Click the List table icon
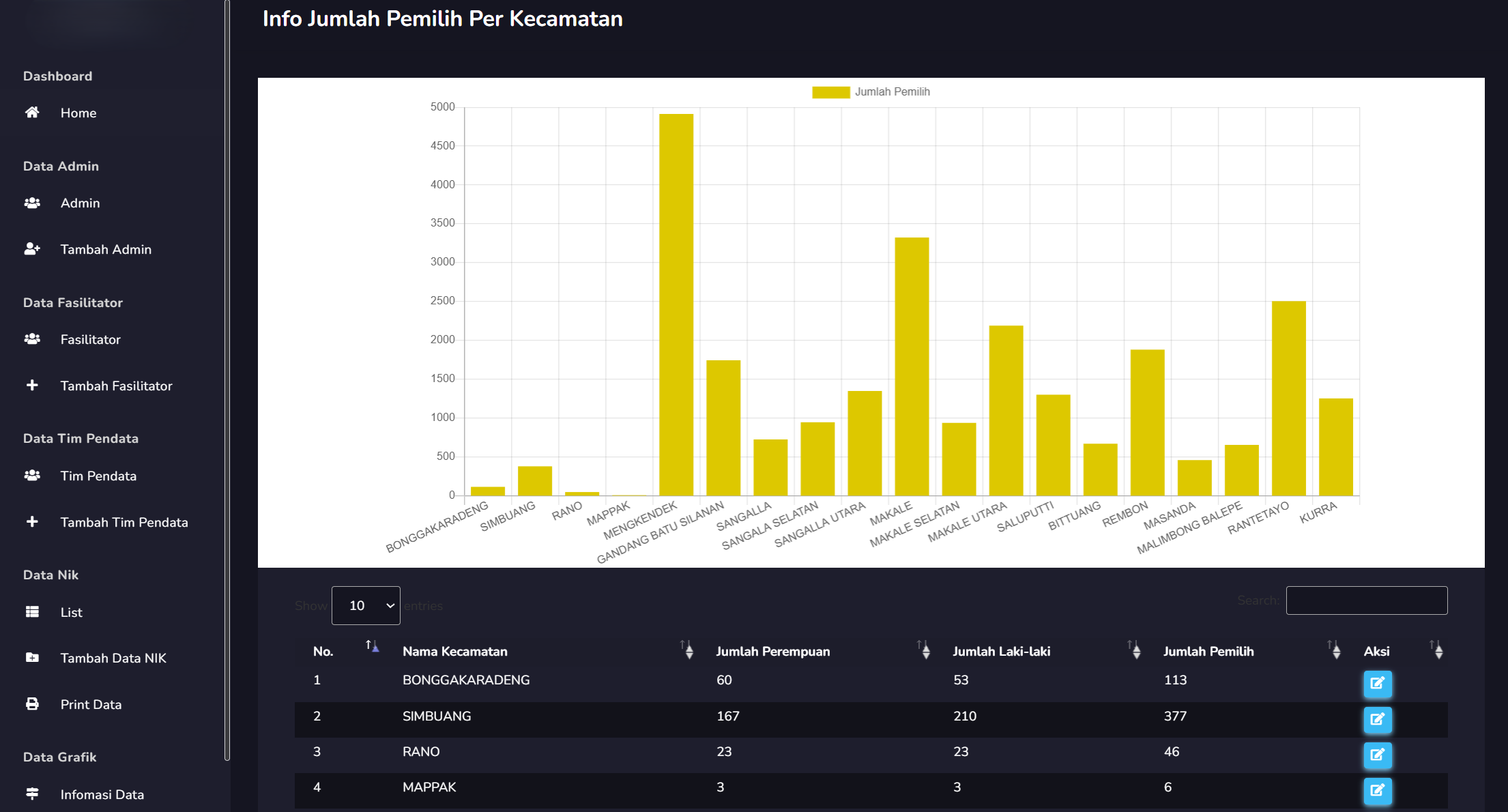Viewport: 1508px width, 812px height. [x=32, y=612]
